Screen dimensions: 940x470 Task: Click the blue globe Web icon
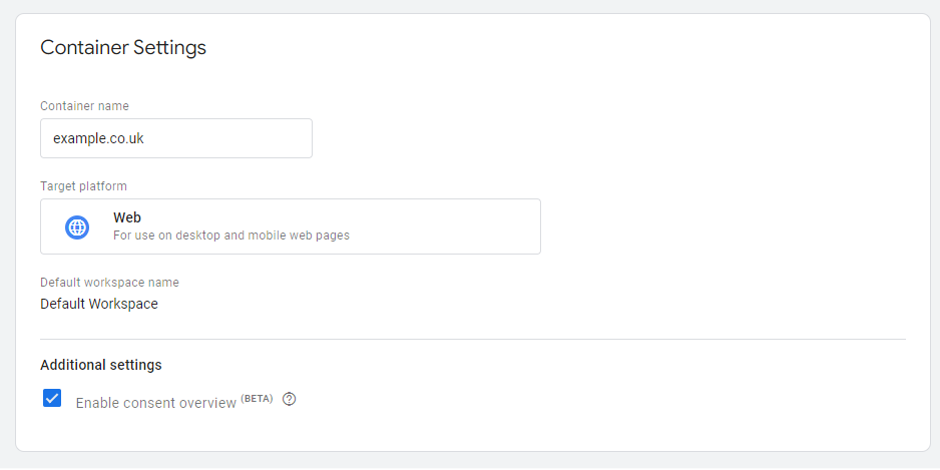77,227
